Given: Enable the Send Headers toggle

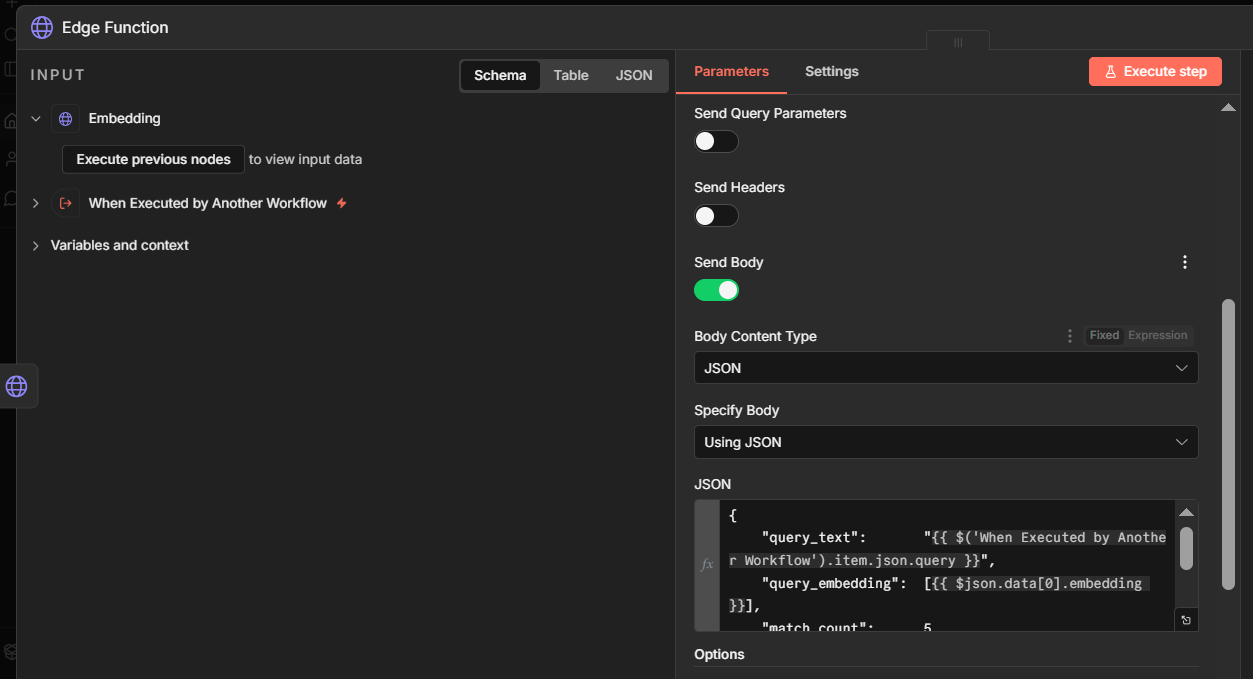Looking at the screenshot, I should coord(716,216).
